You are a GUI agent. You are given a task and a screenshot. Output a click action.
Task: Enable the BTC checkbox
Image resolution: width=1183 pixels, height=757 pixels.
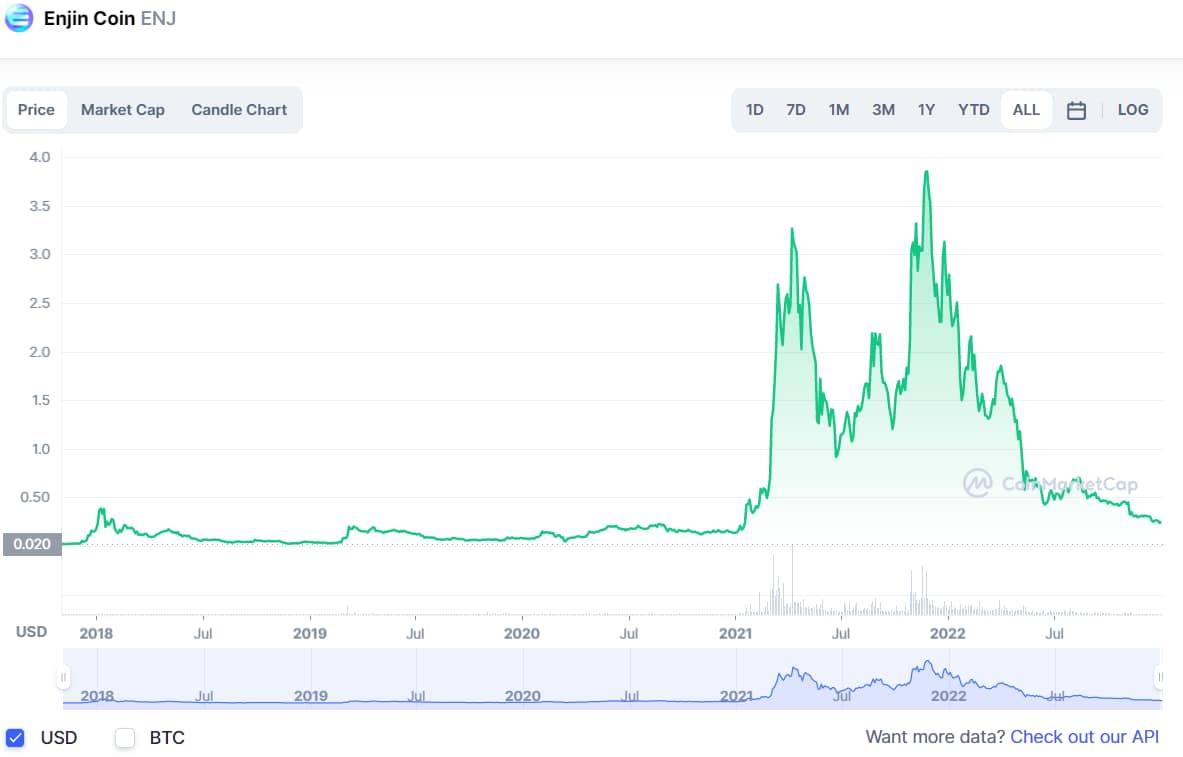pyautogui.click(x=124, y=738)
